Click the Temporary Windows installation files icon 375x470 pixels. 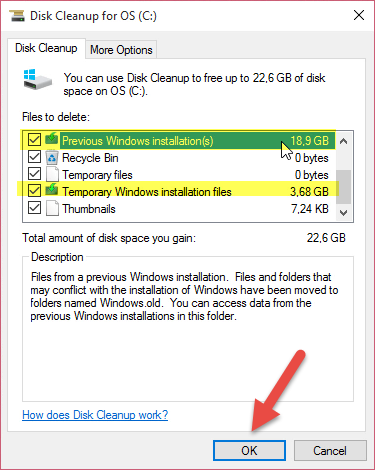click(x=52, y=190)
